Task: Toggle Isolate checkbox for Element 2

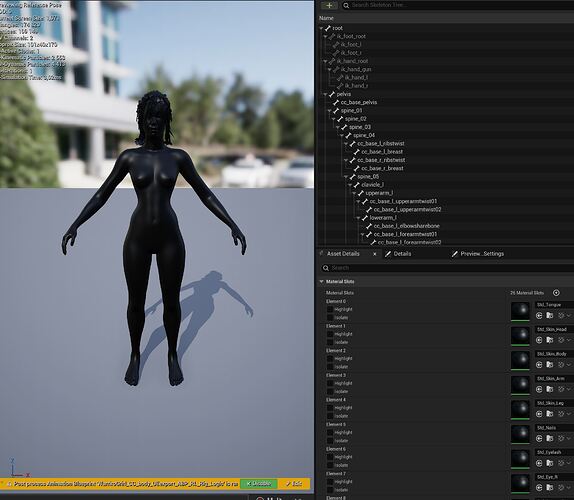Action: [330, 367]
